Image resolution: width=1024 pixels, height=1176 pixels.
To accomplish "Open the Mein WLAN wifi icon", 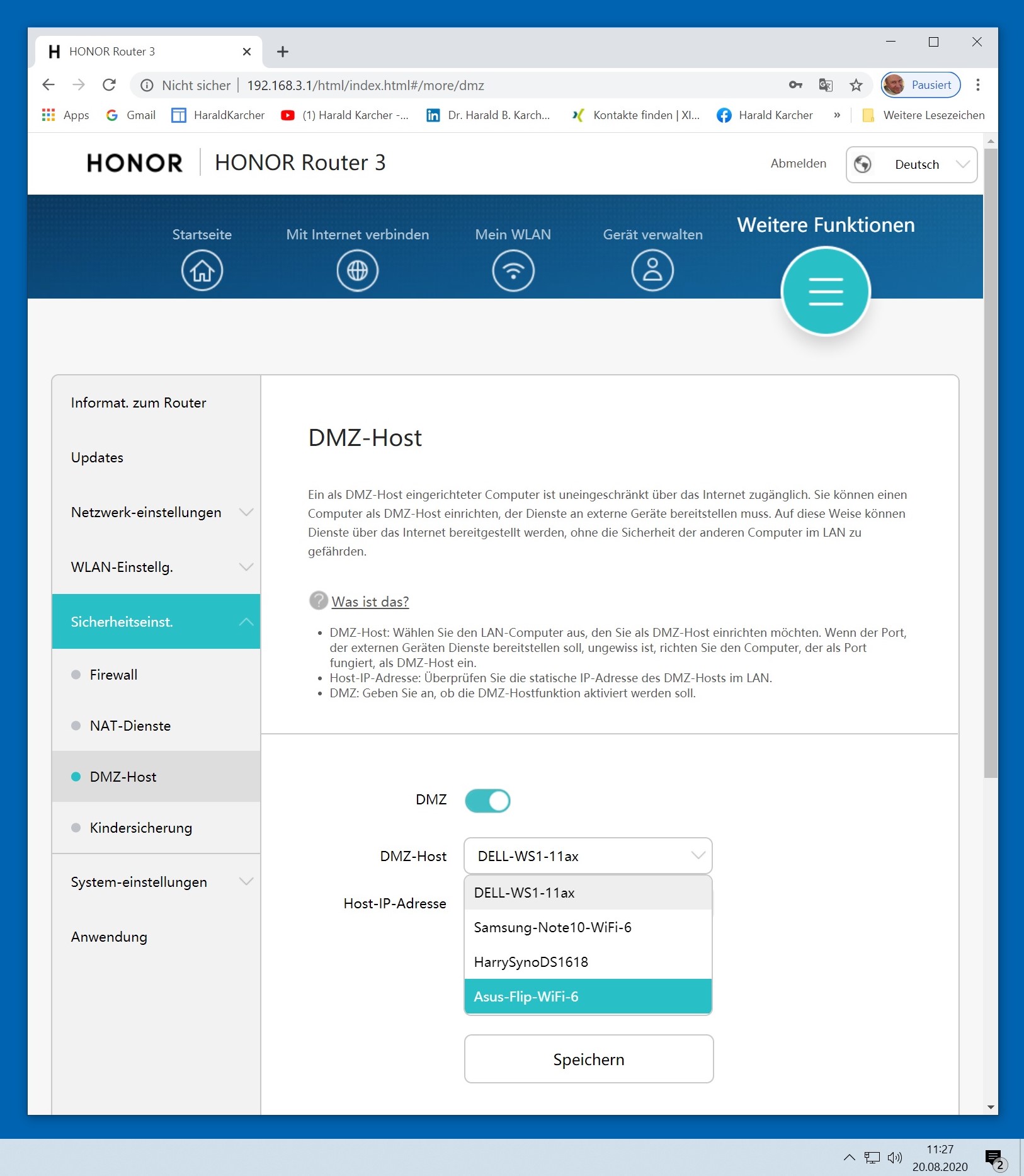I will [x=513, y=271].
